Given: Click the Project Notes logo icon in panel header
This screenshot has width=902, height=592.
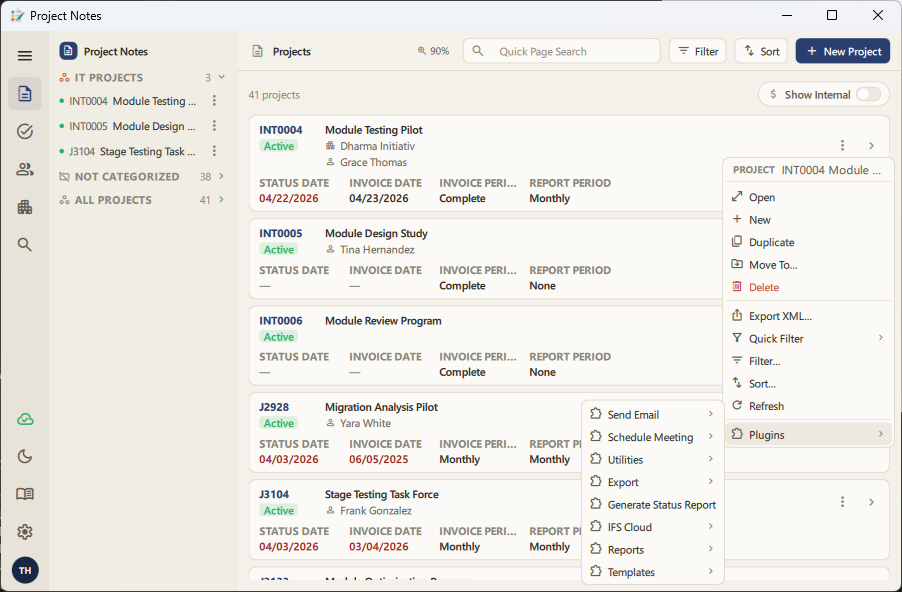Looking at the screenshot, I should click(68, 51).
